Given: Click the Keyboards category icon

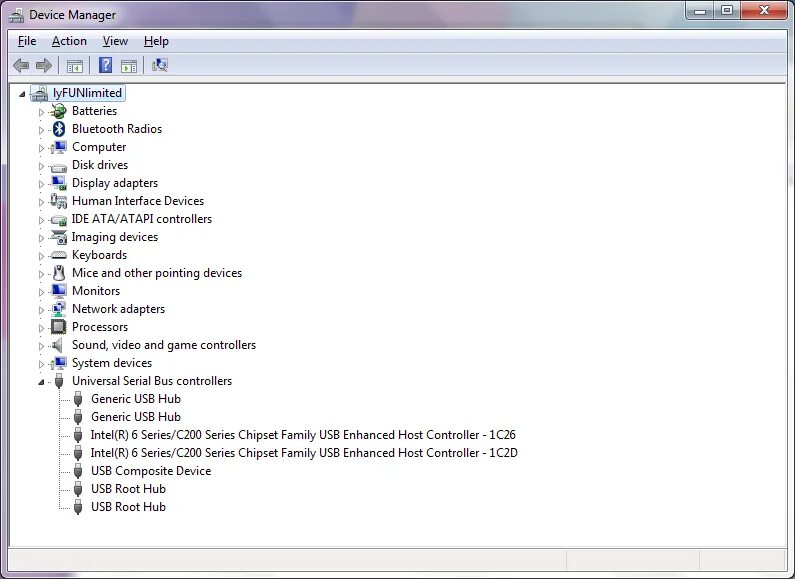Looking at the screenshot, I should [x=59, y=255].
